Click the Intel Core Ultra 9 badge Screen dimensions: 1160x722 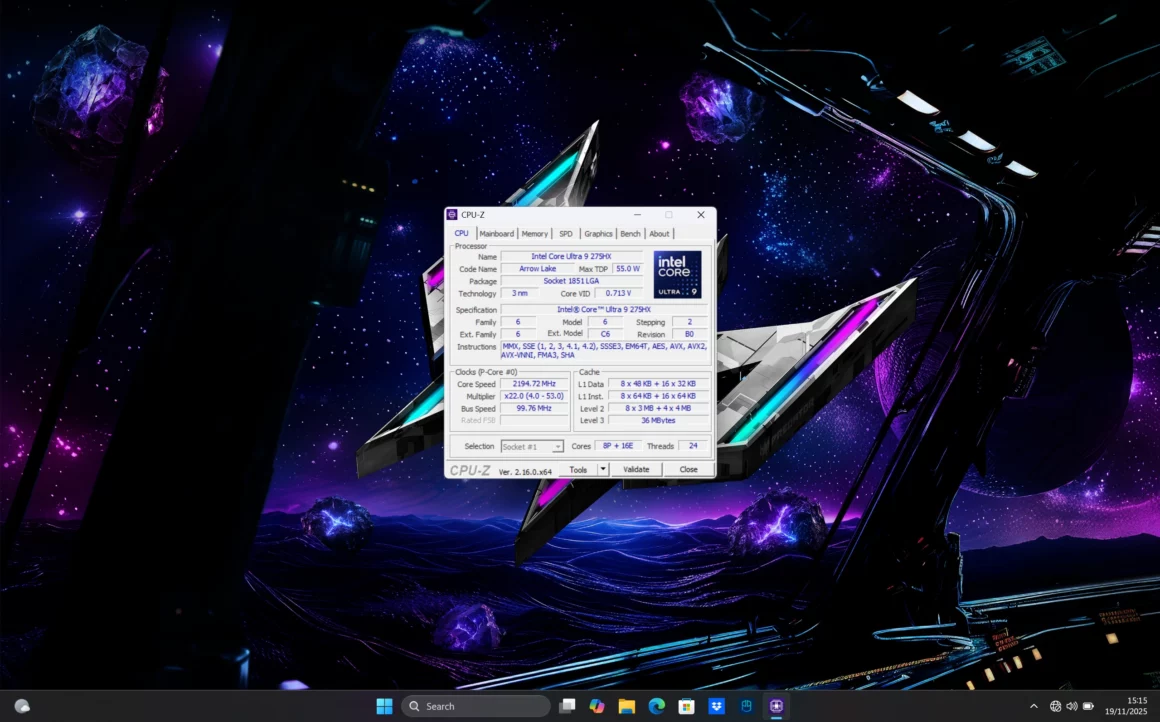[676, 273]
